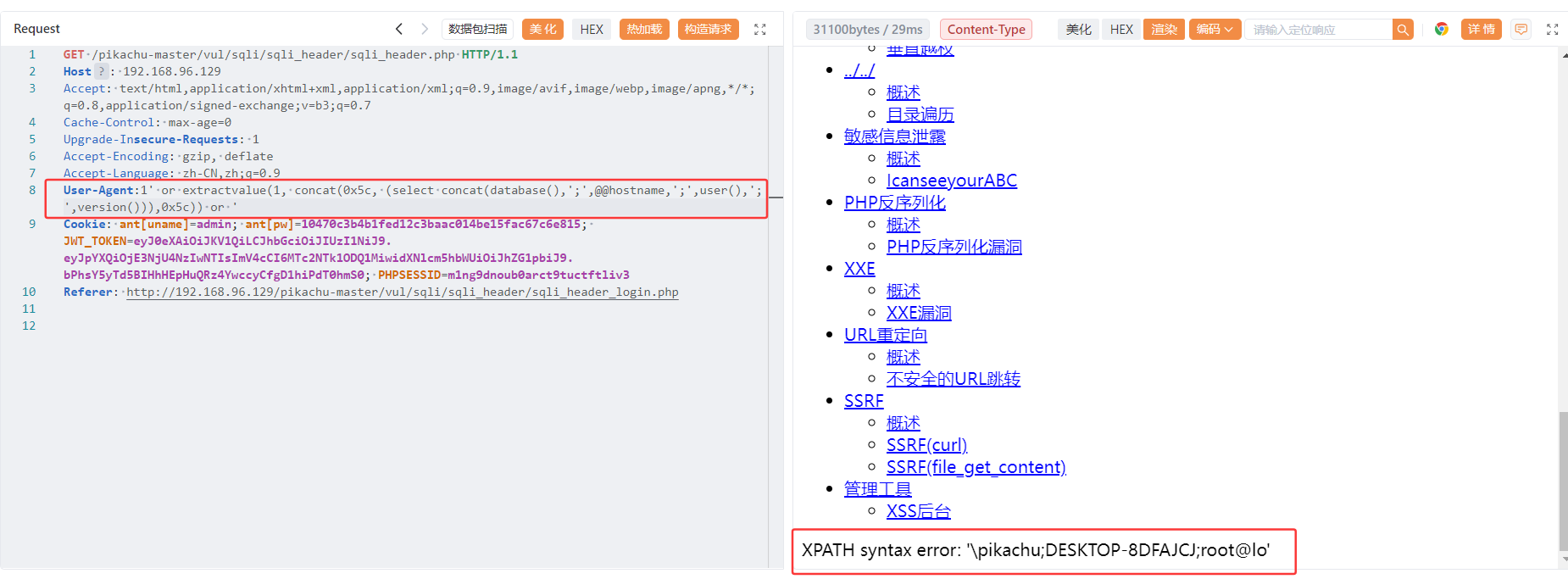Open the 目录遍历 link
Viewport: 1568px width, 579px height.
920,114
